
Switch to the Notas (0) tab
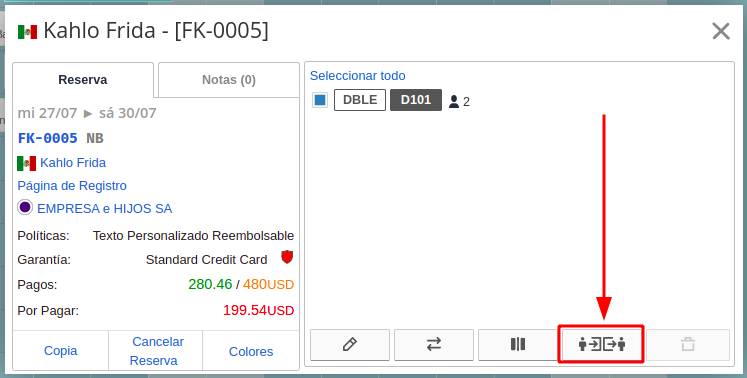pos(229,80)
